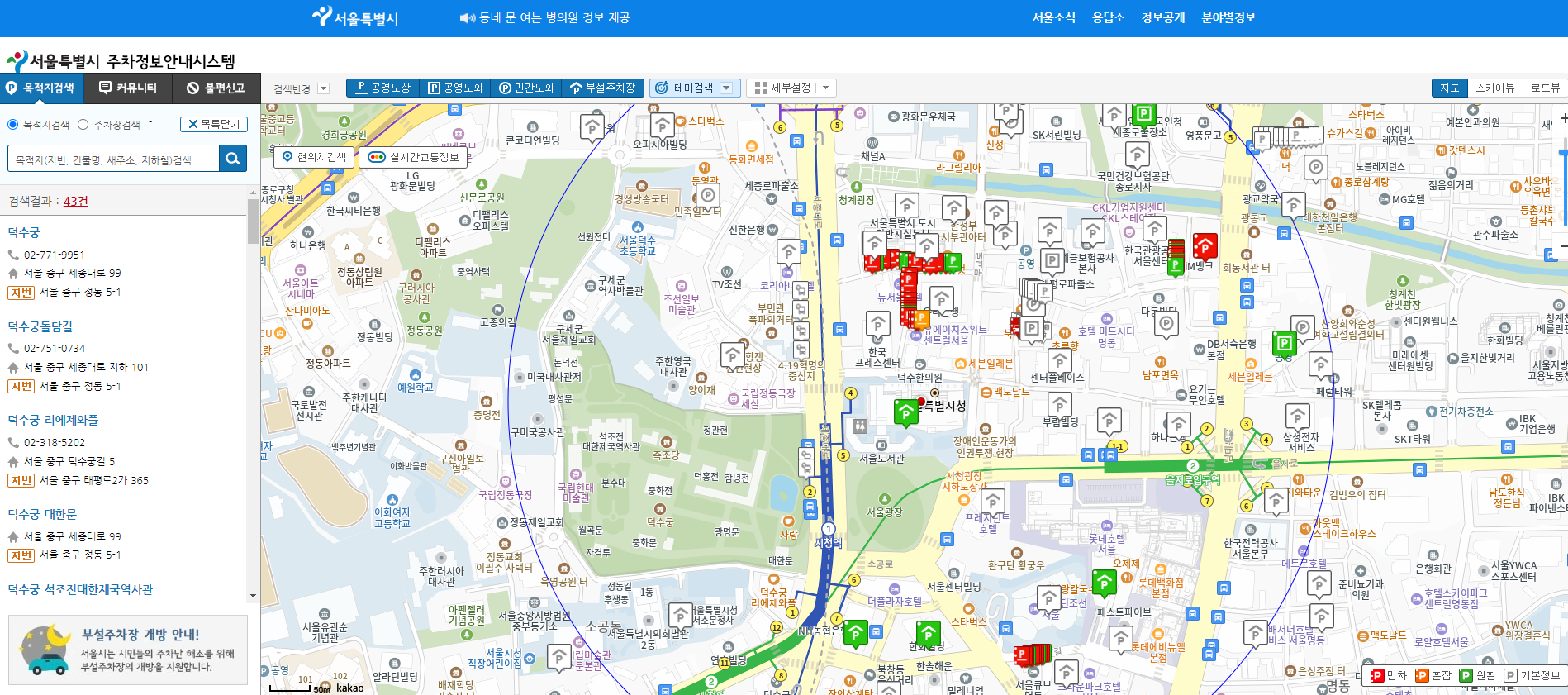Open the 부설주차장 개방 안내 banner
Screen dimensions: 1568x695
pos(128,650)
